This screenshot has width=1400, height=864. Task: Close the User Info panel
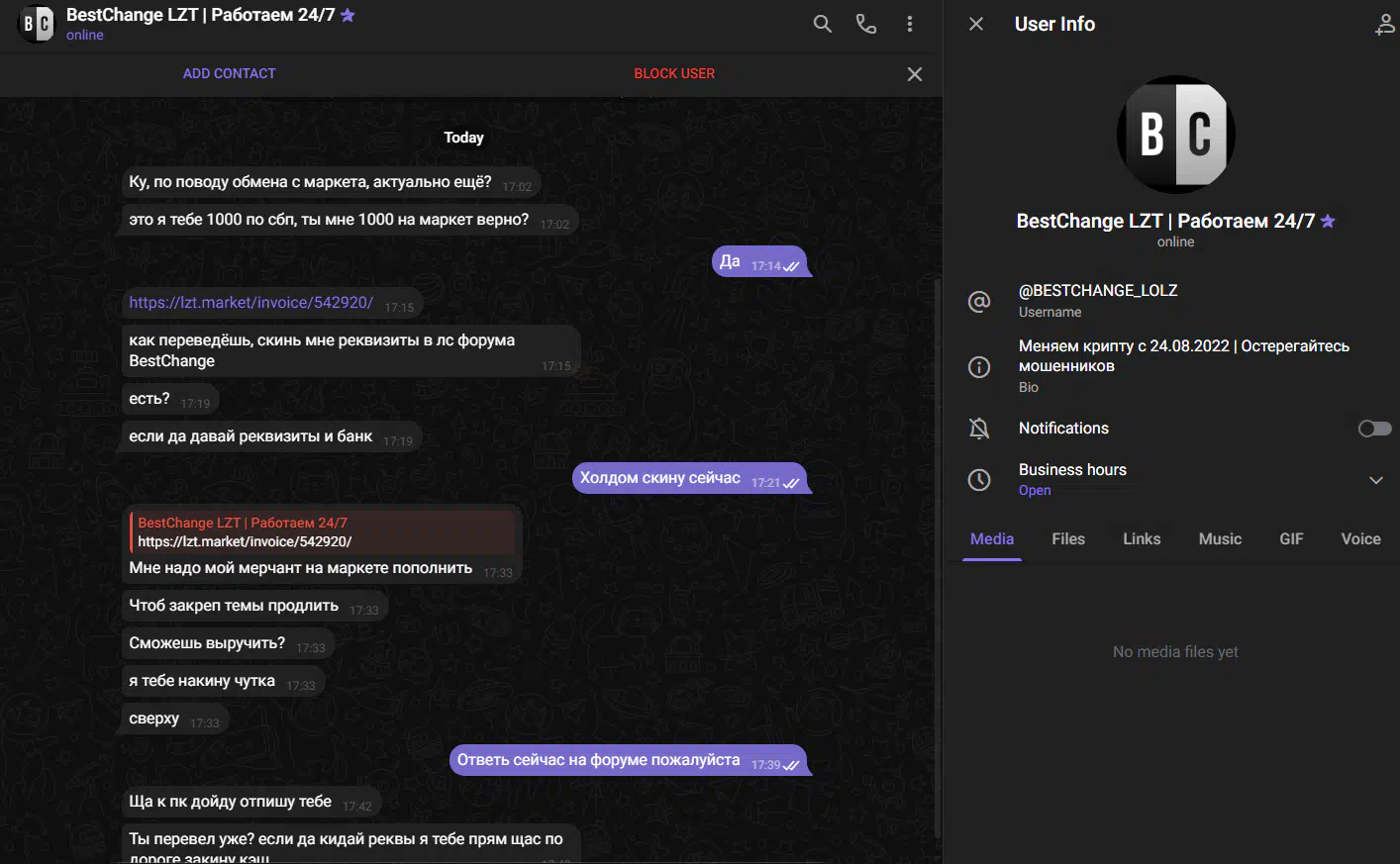(976, 24)
